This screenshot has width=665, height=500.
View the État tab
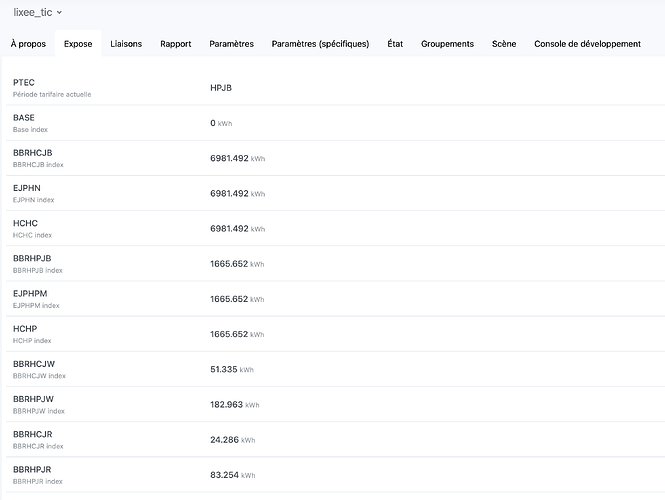395,44
